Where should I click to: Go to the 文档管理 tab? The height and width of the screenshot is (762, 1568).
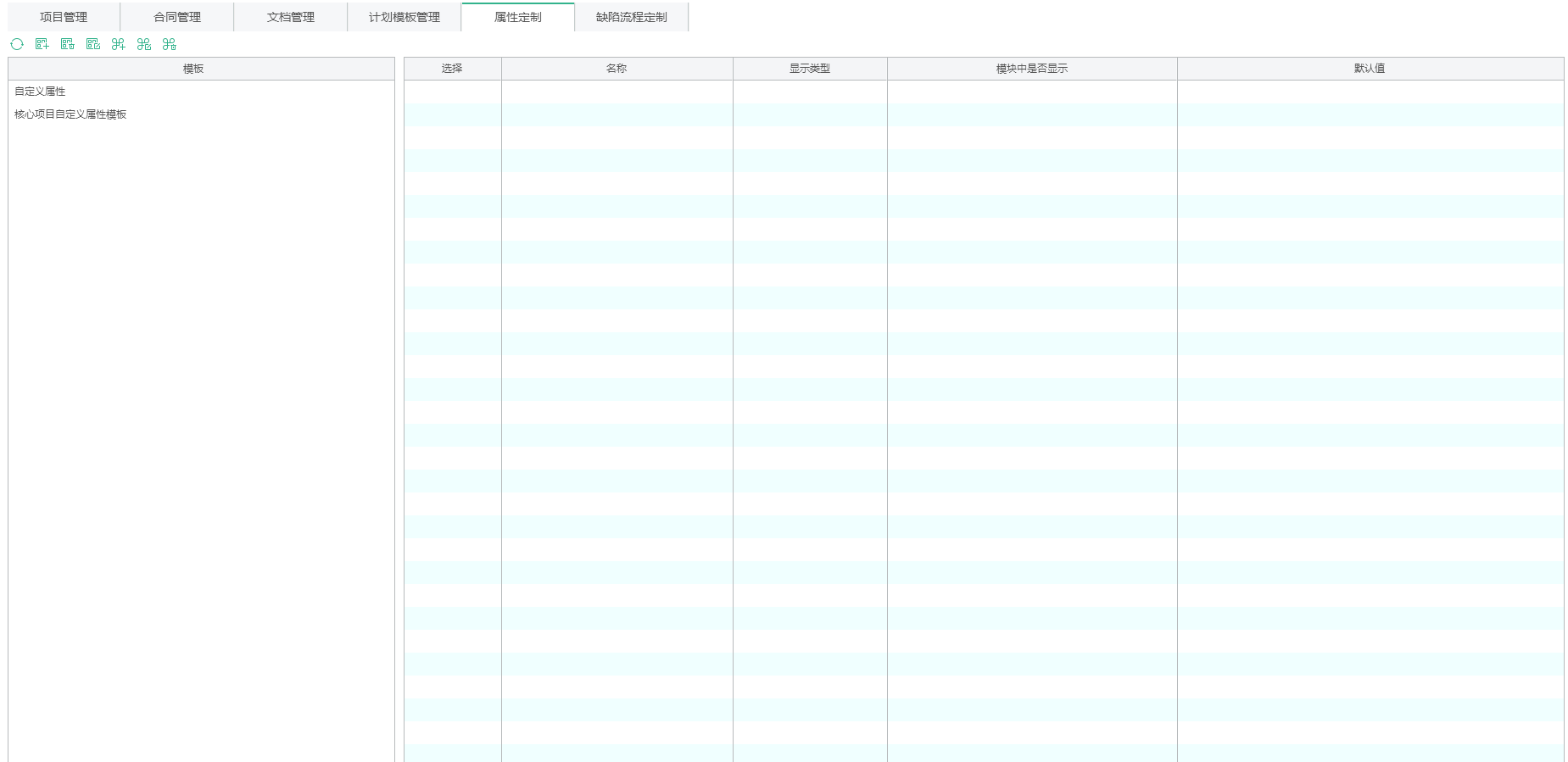click(x=291, y=17)
